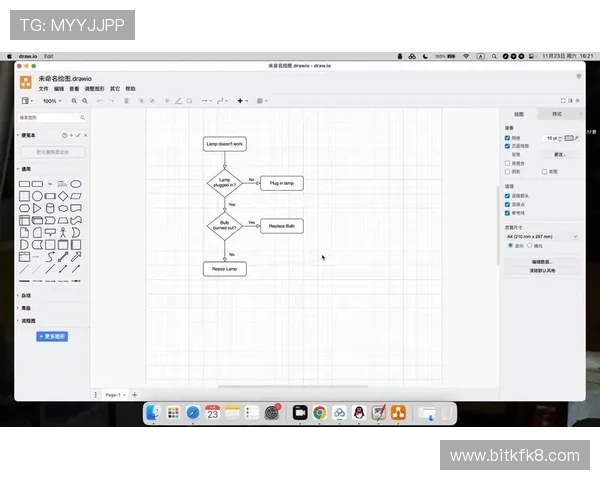Select the Page-1 tab at the bottom
600x480 pixels.
(x=115, y=395)
